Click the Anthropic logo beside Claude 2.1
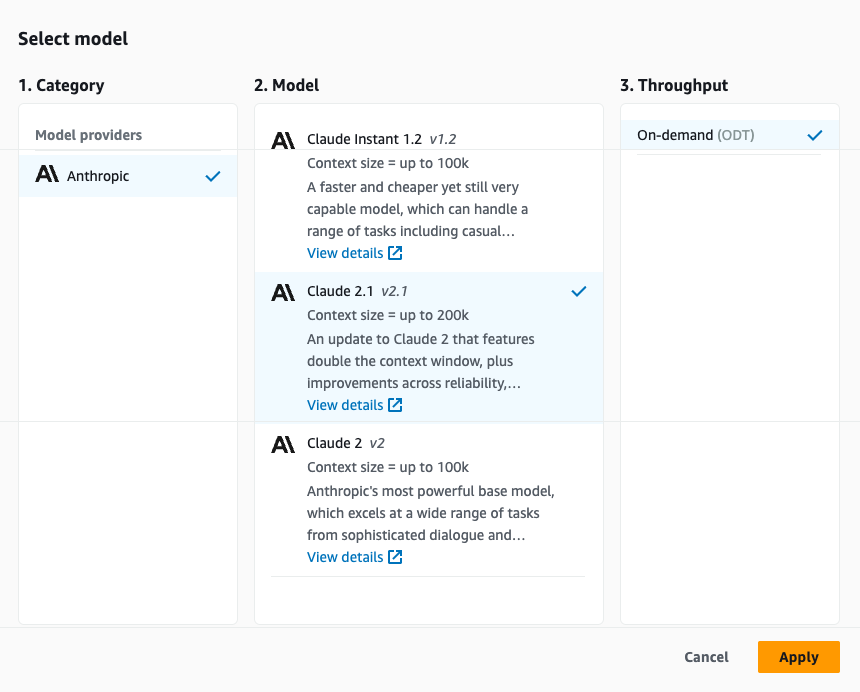The image size is (860, 692). coord(282,292)
